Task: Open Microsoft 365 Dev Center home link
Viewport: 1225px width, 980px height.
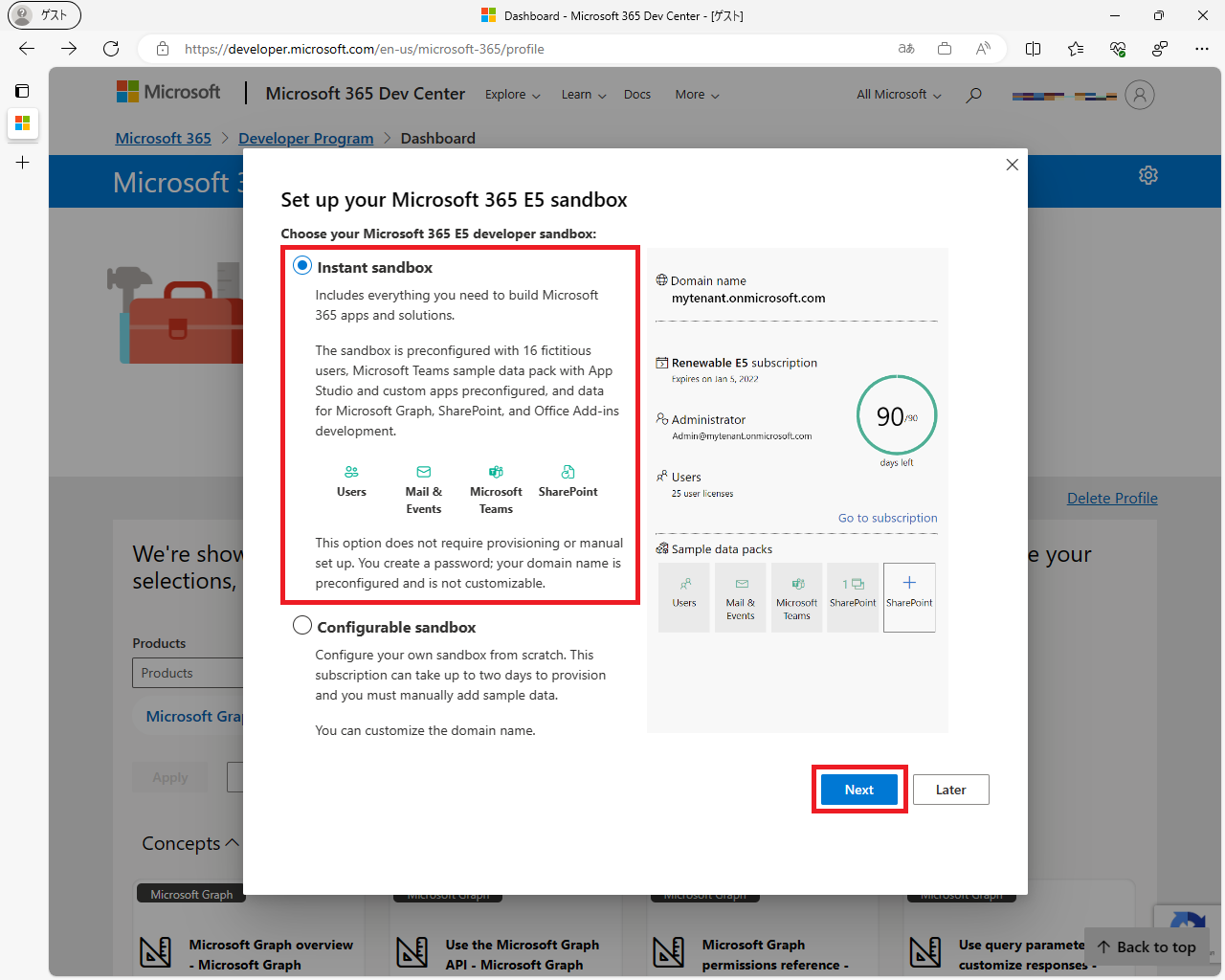Action: (366, 94)
